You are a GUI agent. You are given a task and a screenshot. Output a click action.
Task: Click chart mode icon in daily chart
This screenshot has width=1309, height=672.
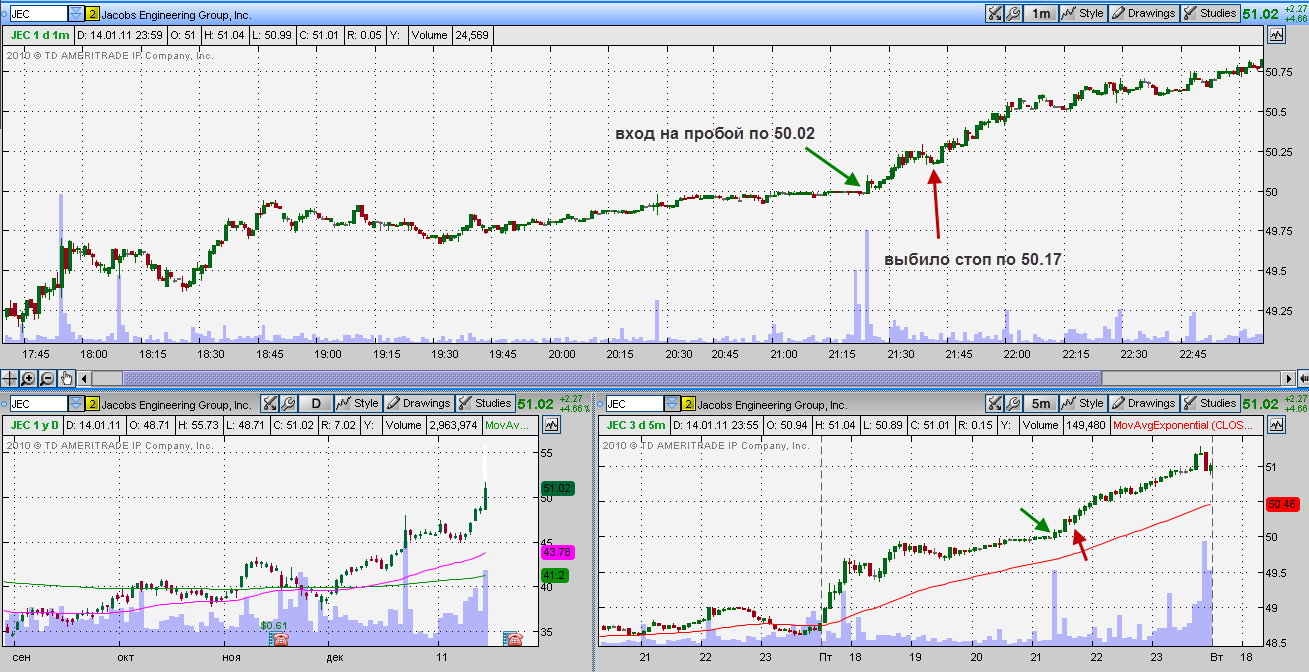tap(551, 424)
